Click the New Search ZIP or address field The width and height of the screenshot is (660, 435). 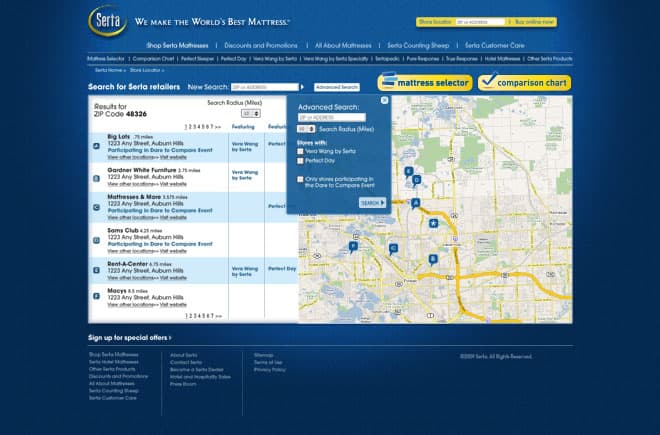(265, 87)
